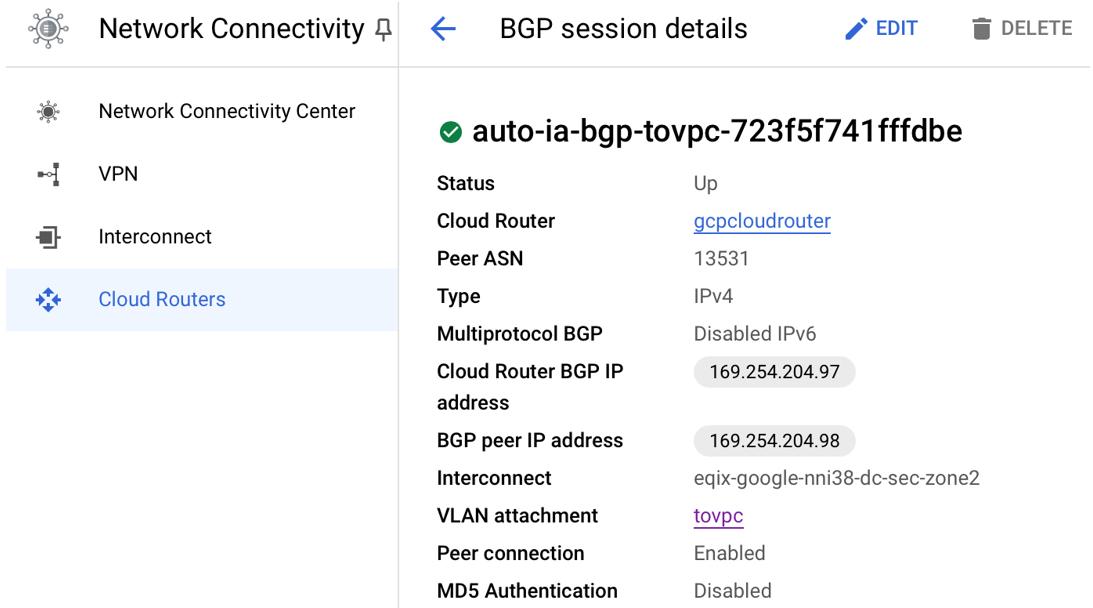
Task: Open Network Connectivity Center in the sidebar
Action: (226, 112)
